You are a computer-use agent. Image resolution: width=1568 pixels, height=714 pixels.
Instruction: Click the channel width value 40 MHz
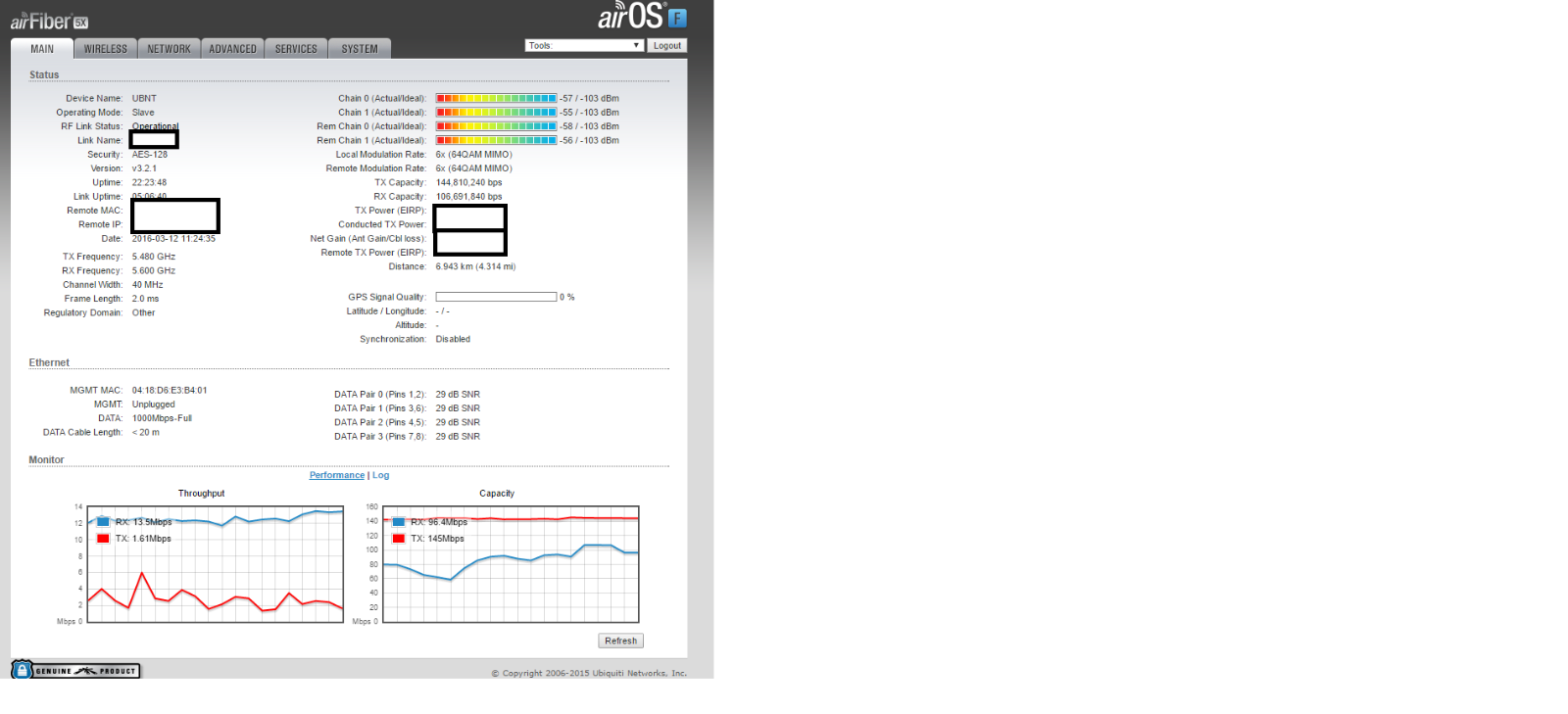click(148, 285)
